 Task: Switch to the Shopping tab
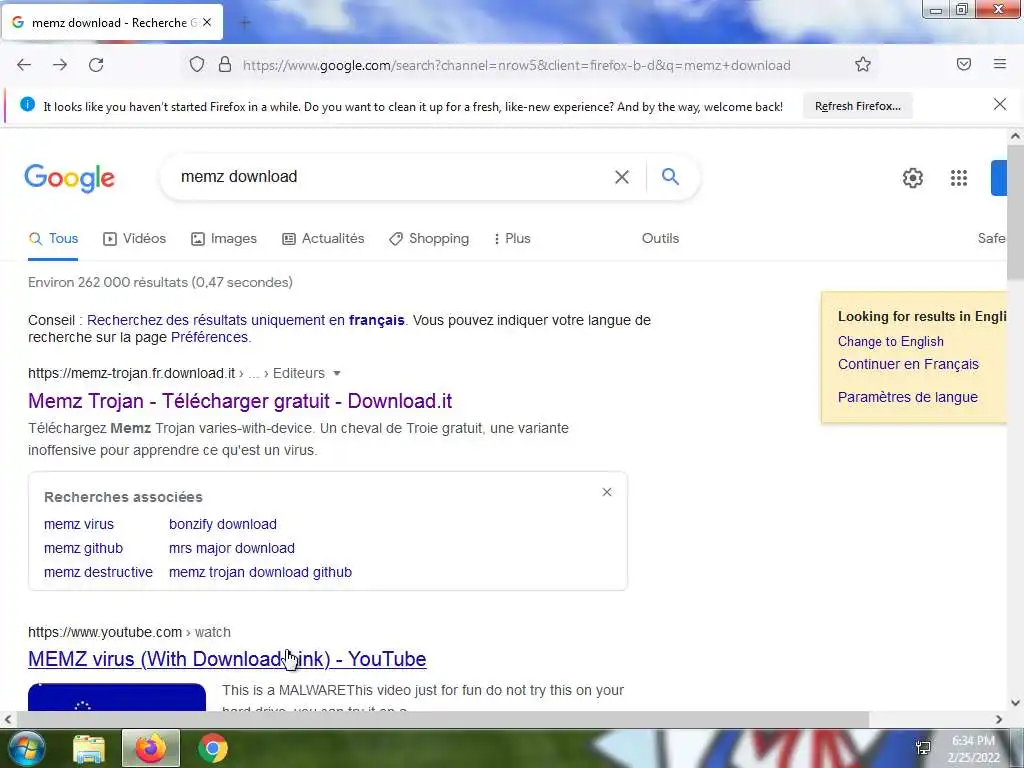[429, 238]
